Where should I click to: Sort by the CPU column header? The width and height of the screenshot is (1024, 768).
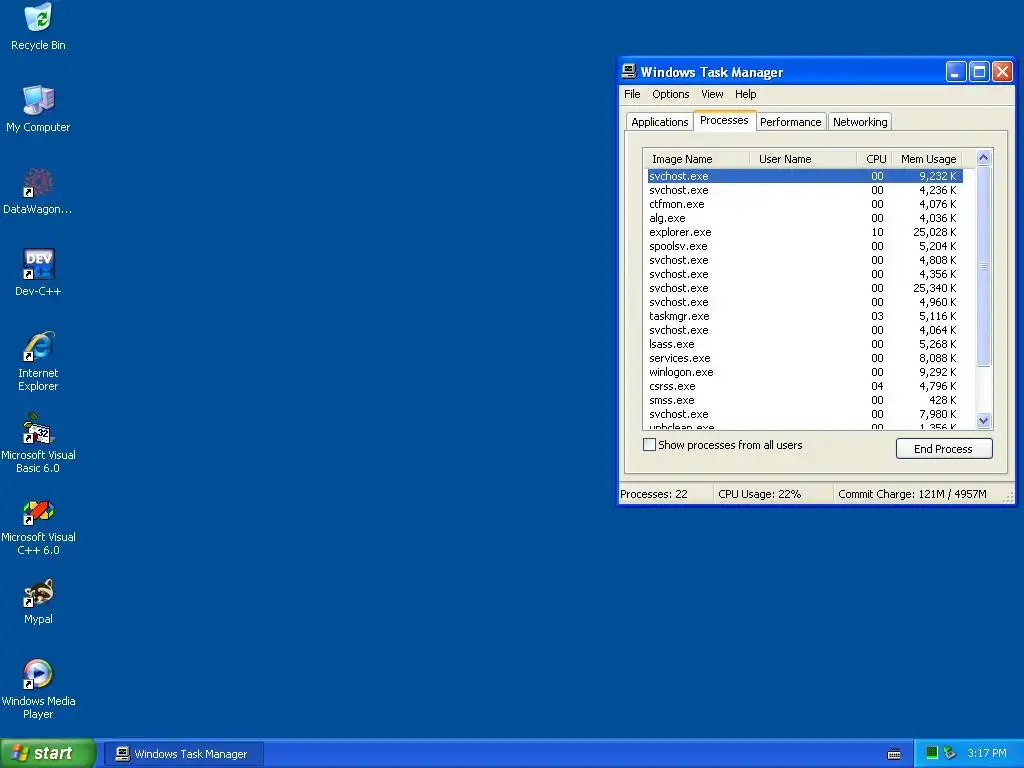click(x=874, y=159)
